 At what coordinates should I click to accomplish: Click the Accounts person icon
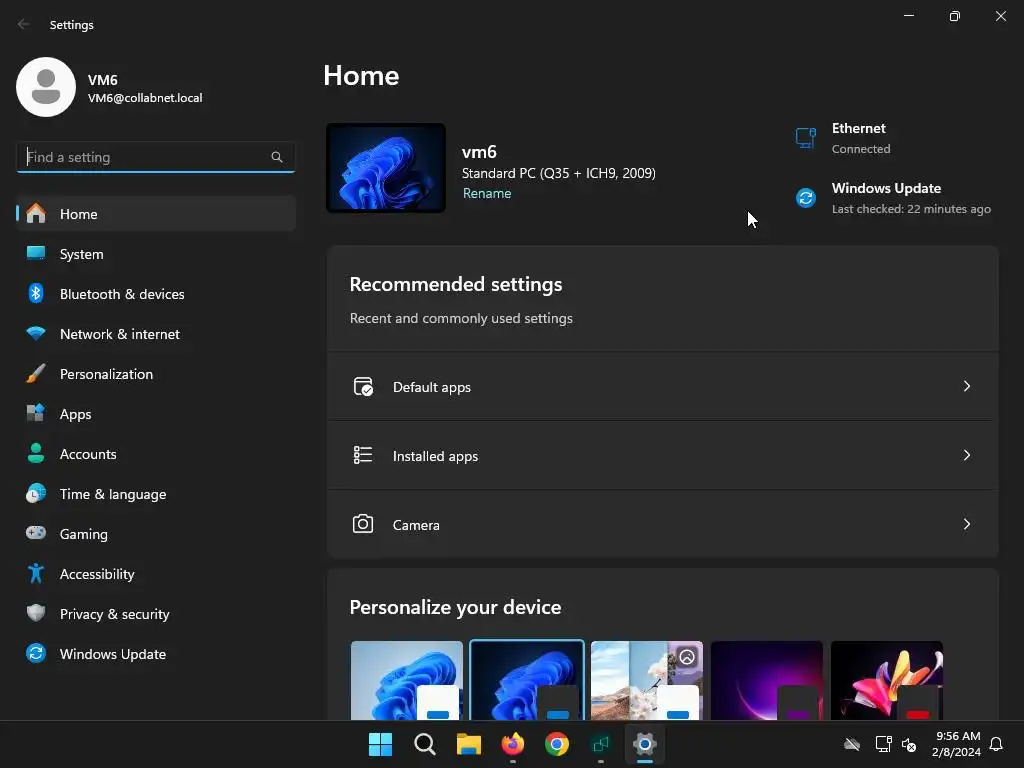point(36,453)
